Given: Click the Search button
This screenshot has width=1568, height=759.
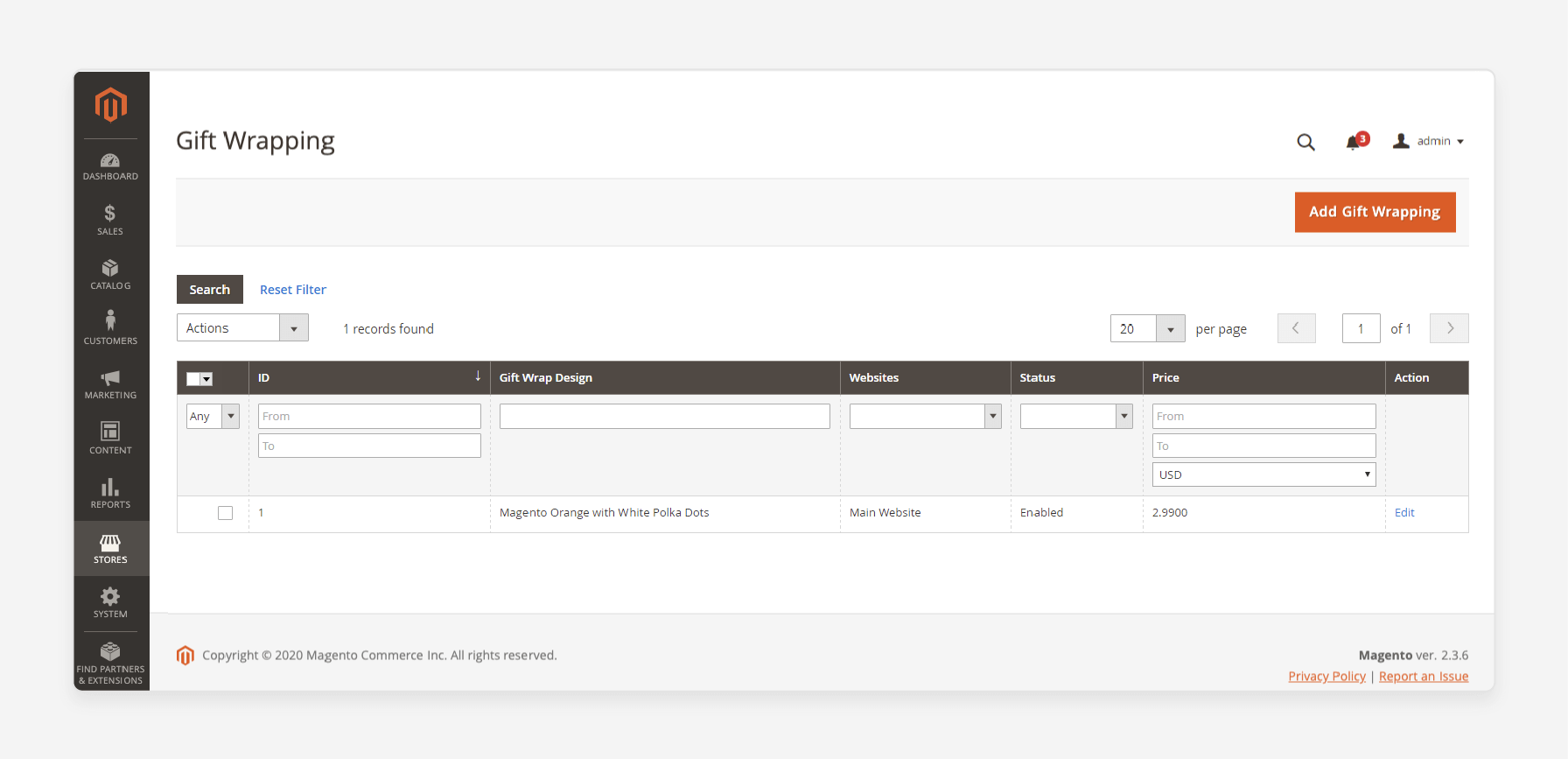Looking at the screenshot, I should [x=210, y=290].
